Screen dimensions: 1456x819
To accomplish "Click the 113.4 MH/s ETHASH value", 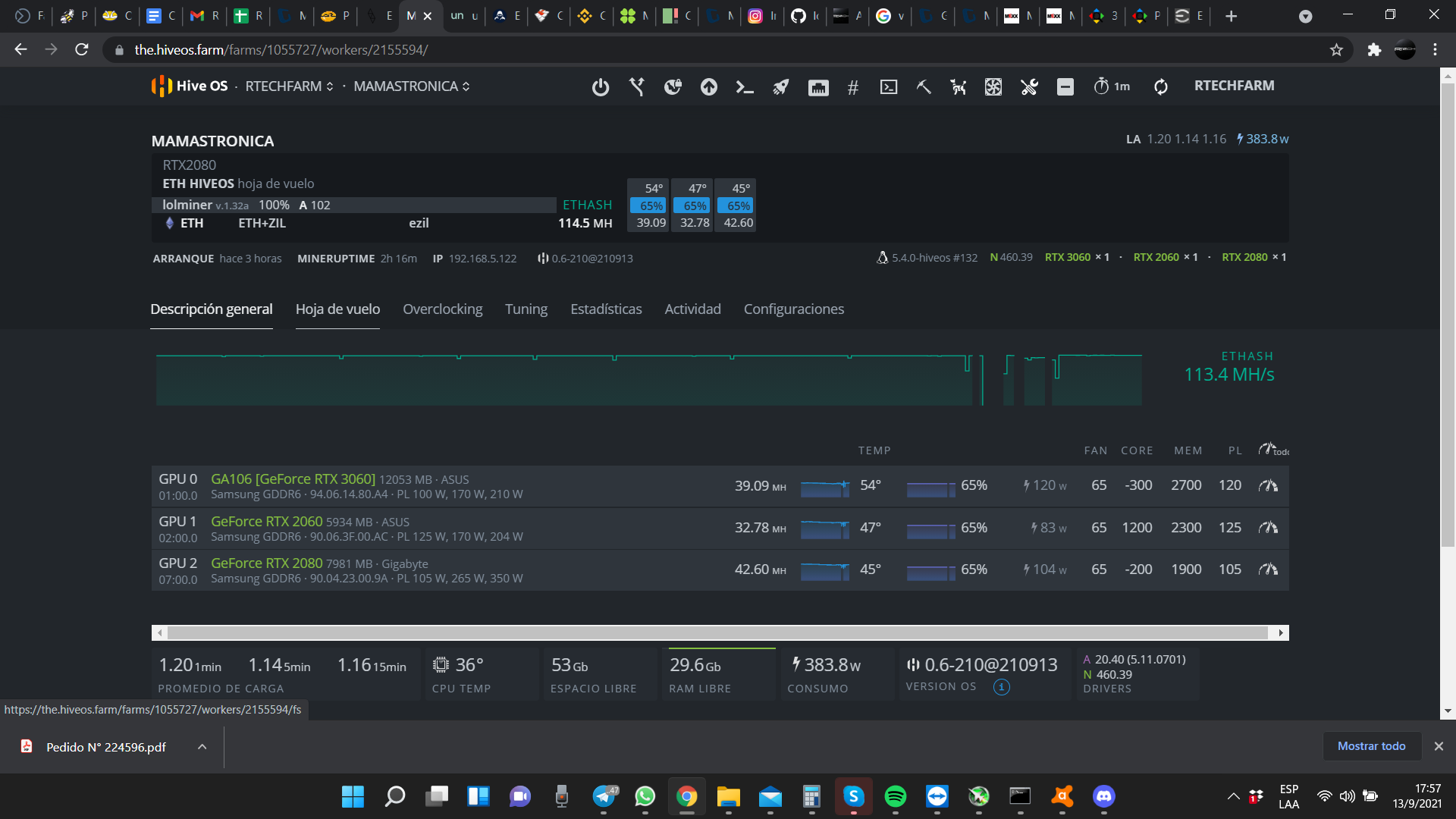I will (x=1228, y=374).
